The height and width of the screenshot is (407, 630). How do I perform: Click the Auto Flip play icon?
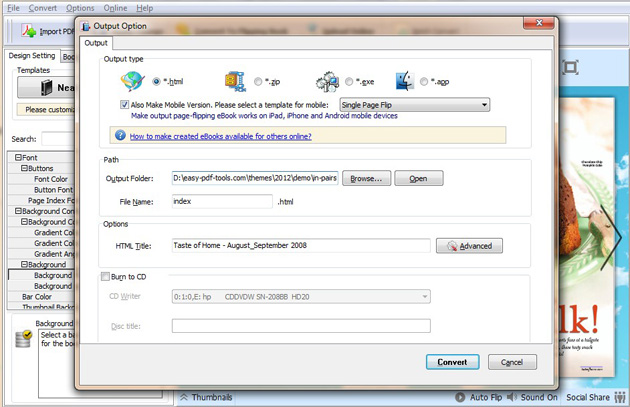click(x=460, y=397)
